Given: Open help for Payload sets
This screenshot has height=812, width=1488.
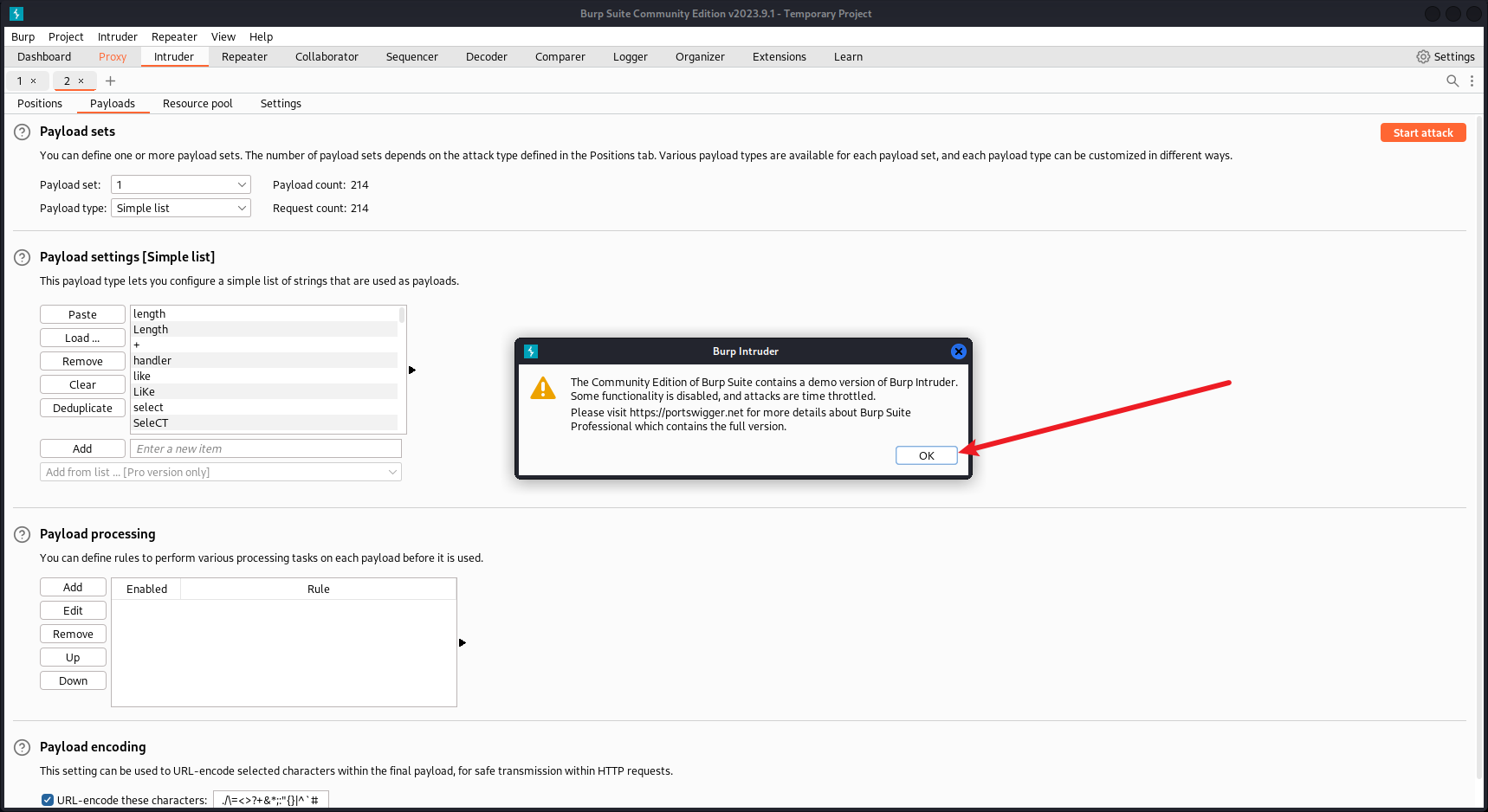Looking at the screenshot, I should click(23, 132).
